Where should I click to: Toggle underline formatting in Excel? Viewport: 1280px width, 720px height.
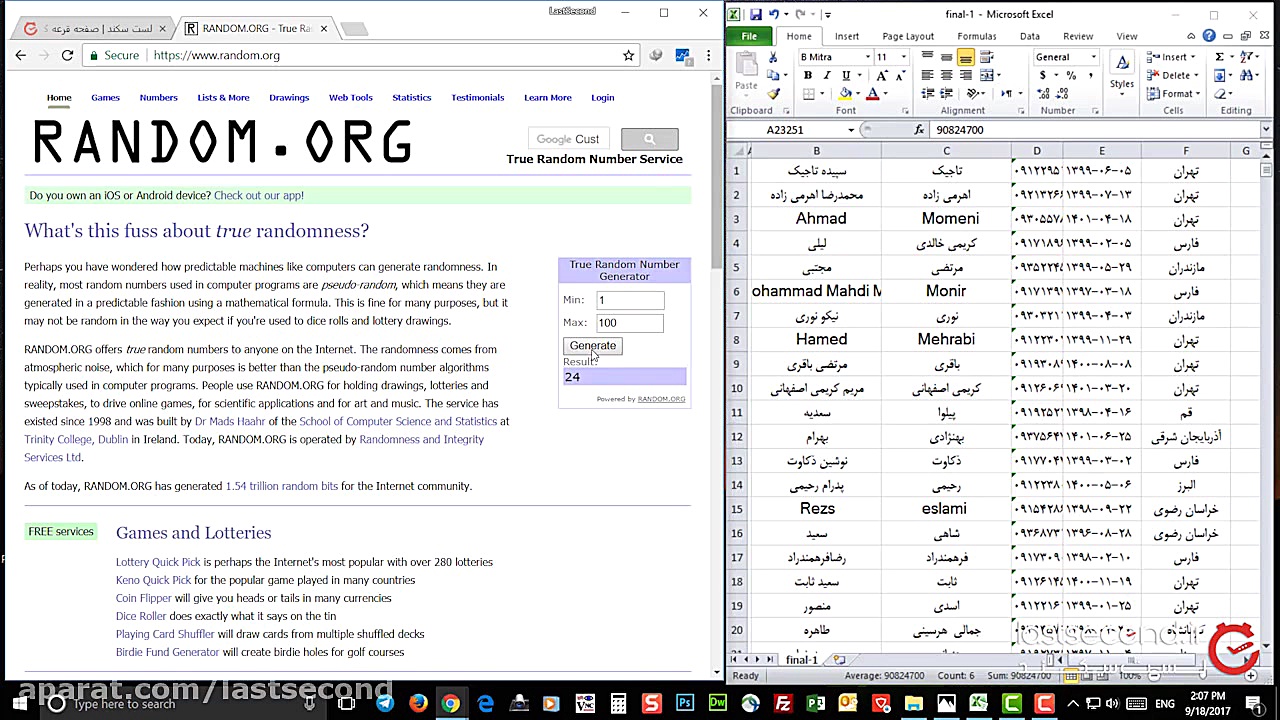click(845, 76)
